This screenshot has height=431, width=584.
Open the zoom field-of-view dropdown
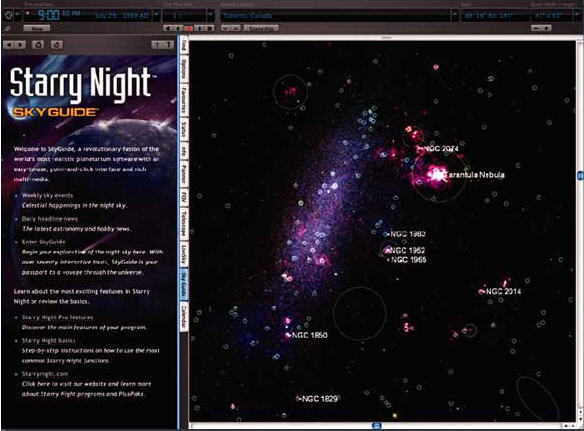point(577,16)
